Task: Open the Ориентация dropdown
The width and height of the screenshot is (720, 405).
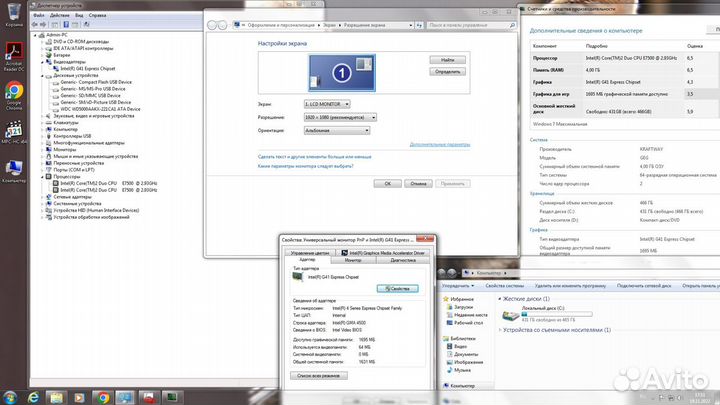Action: tap(336, 130)
